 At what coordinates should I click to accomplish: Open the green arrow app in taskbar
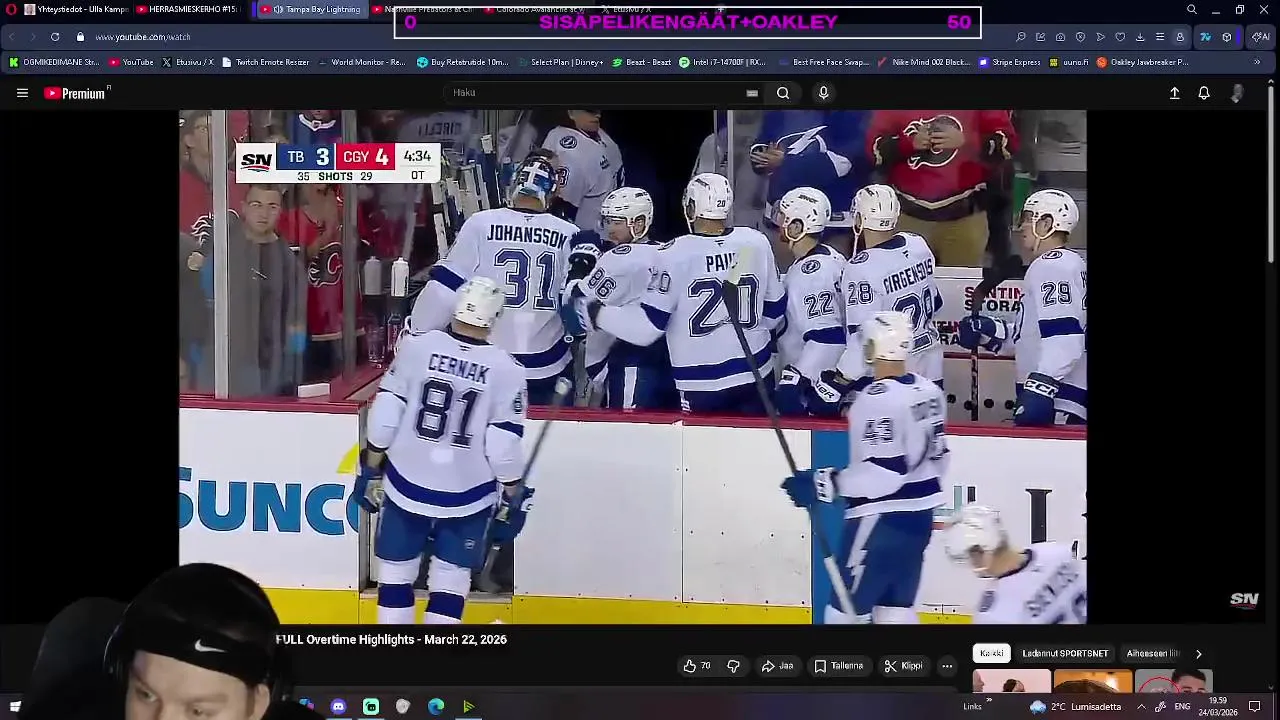point(468,707)
